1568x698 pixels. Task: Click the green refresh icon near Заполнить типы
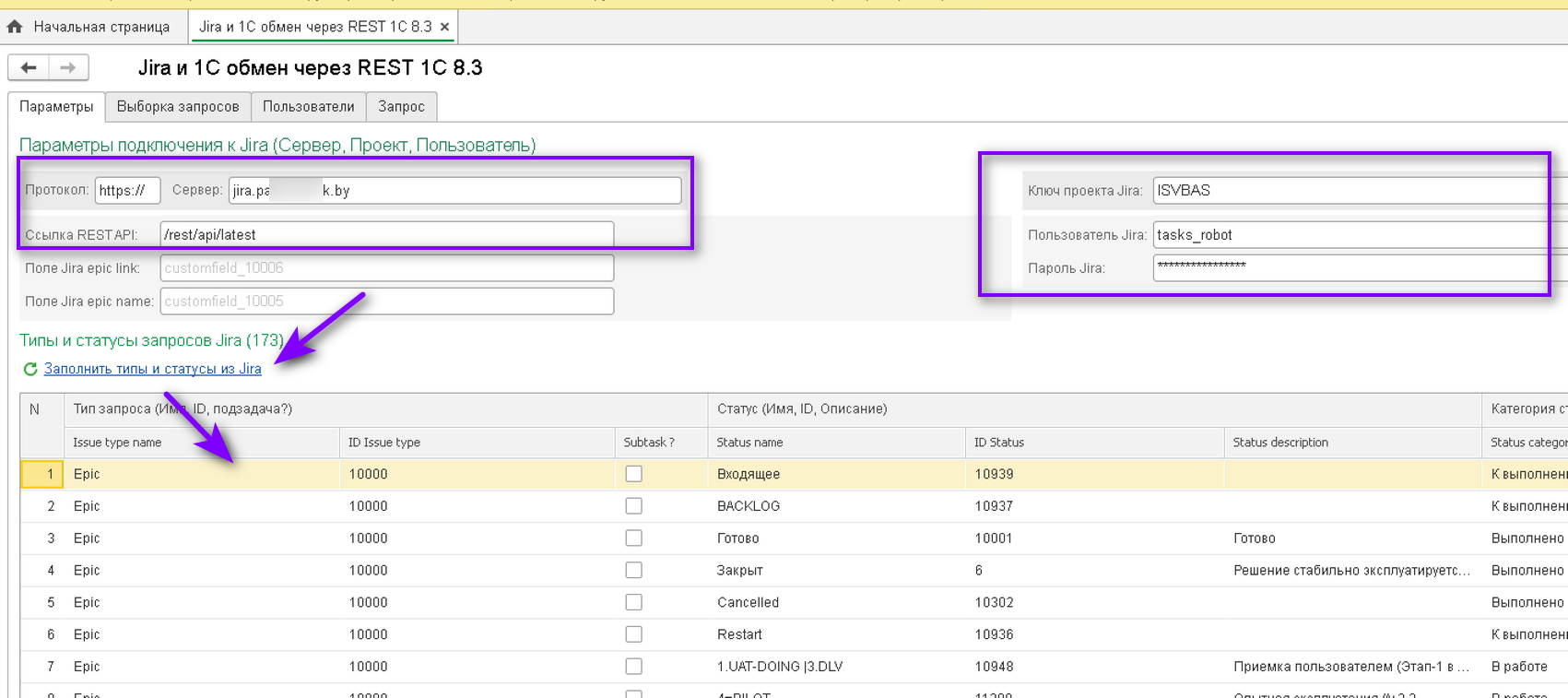(29, 369)
